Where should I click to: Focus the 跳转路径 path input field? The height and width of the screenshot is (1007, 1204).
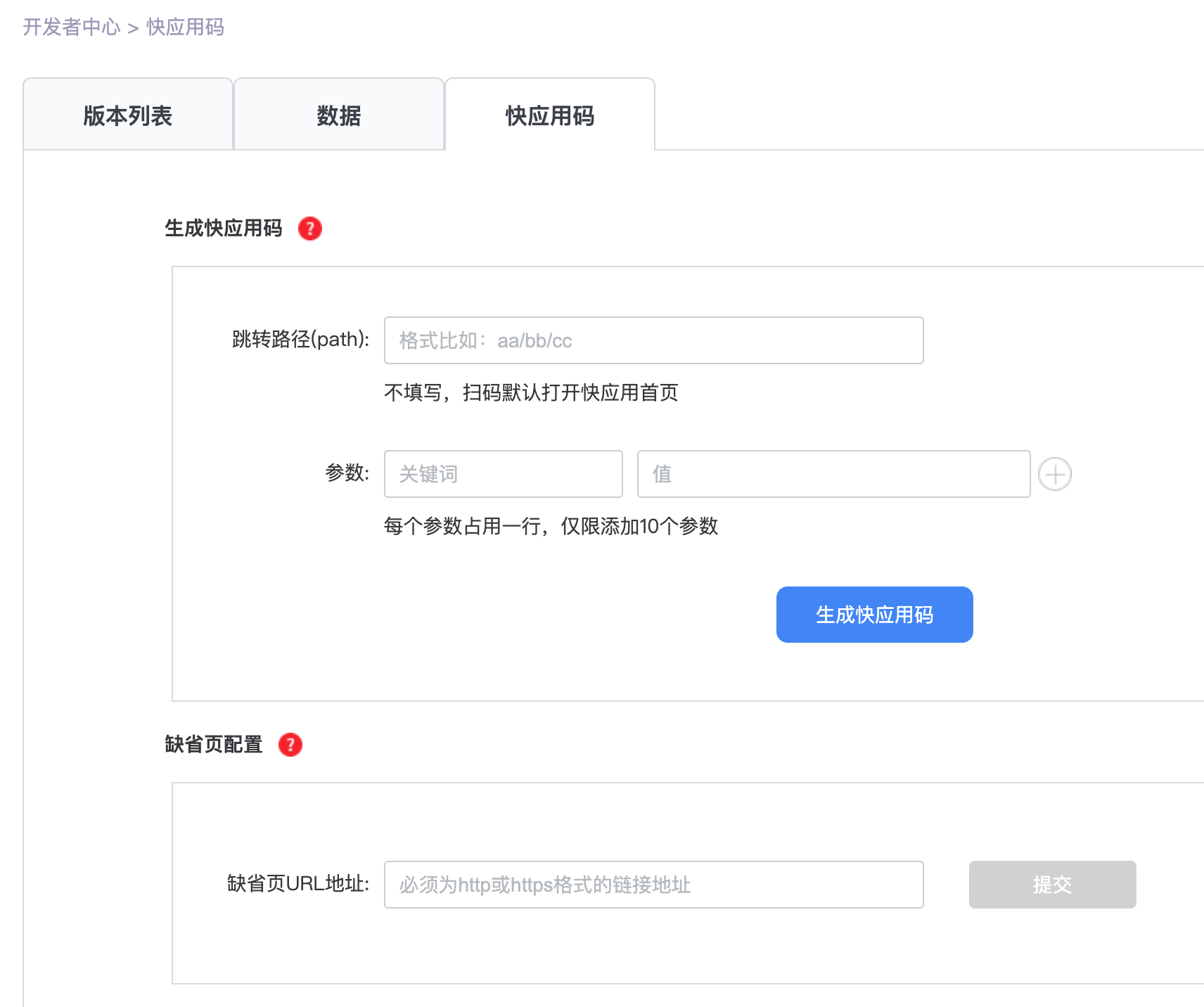point(653,340)
